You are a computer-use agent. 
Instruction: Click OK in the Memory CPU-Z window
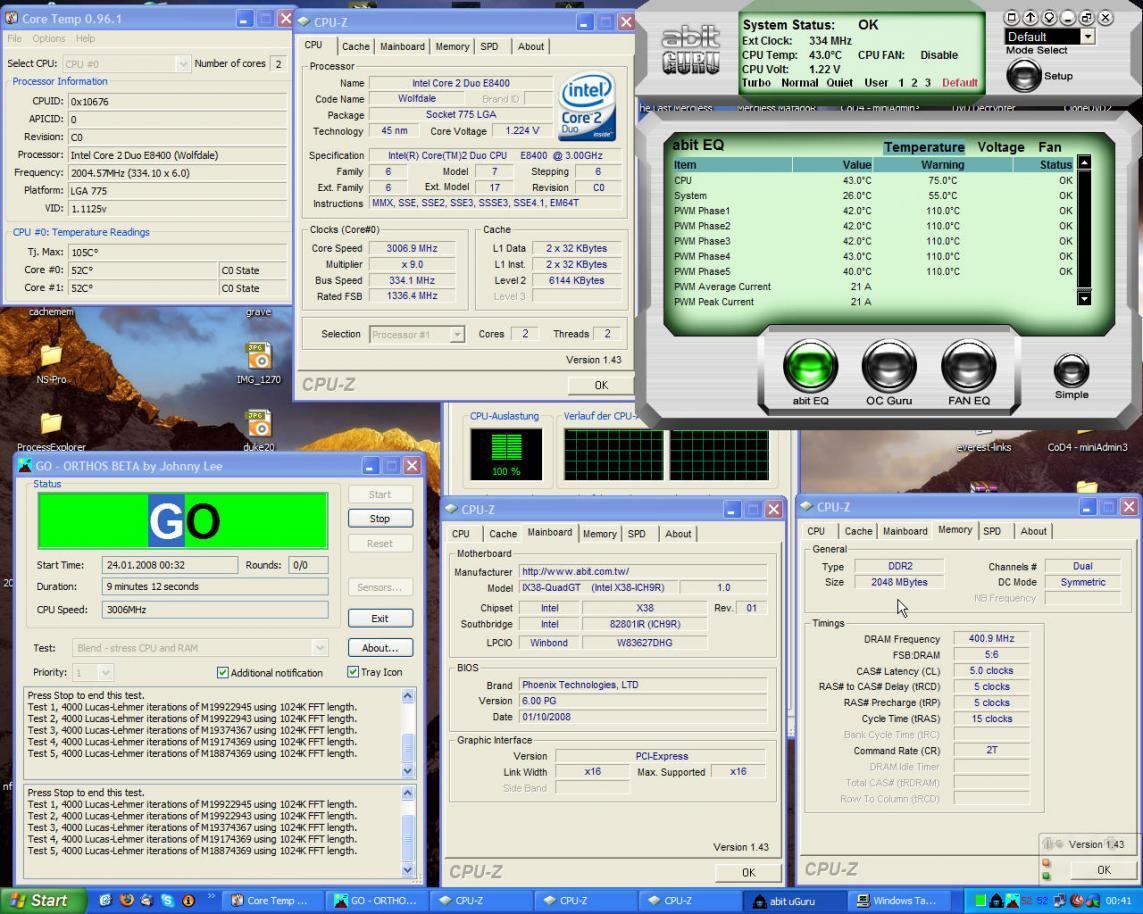click(1104, 870)
